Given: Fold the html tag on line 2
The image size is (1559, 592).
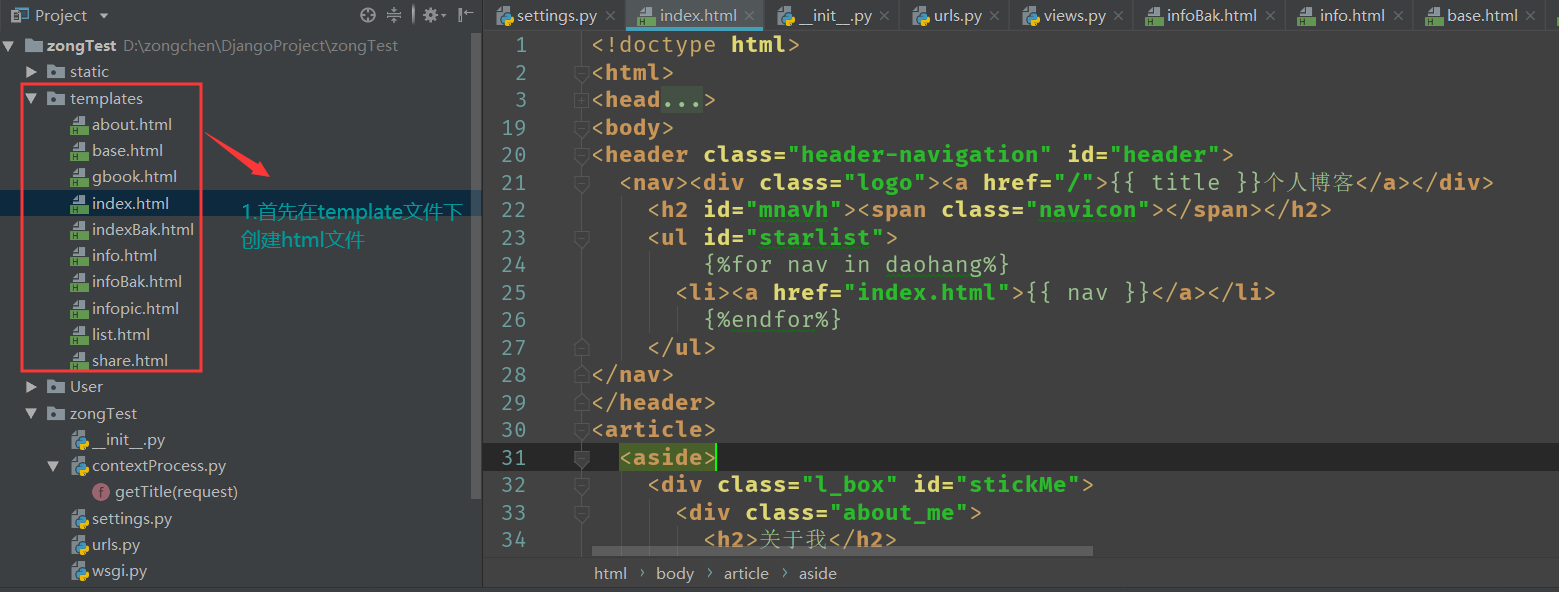Looking at the screenshot, I should point(581,73).
